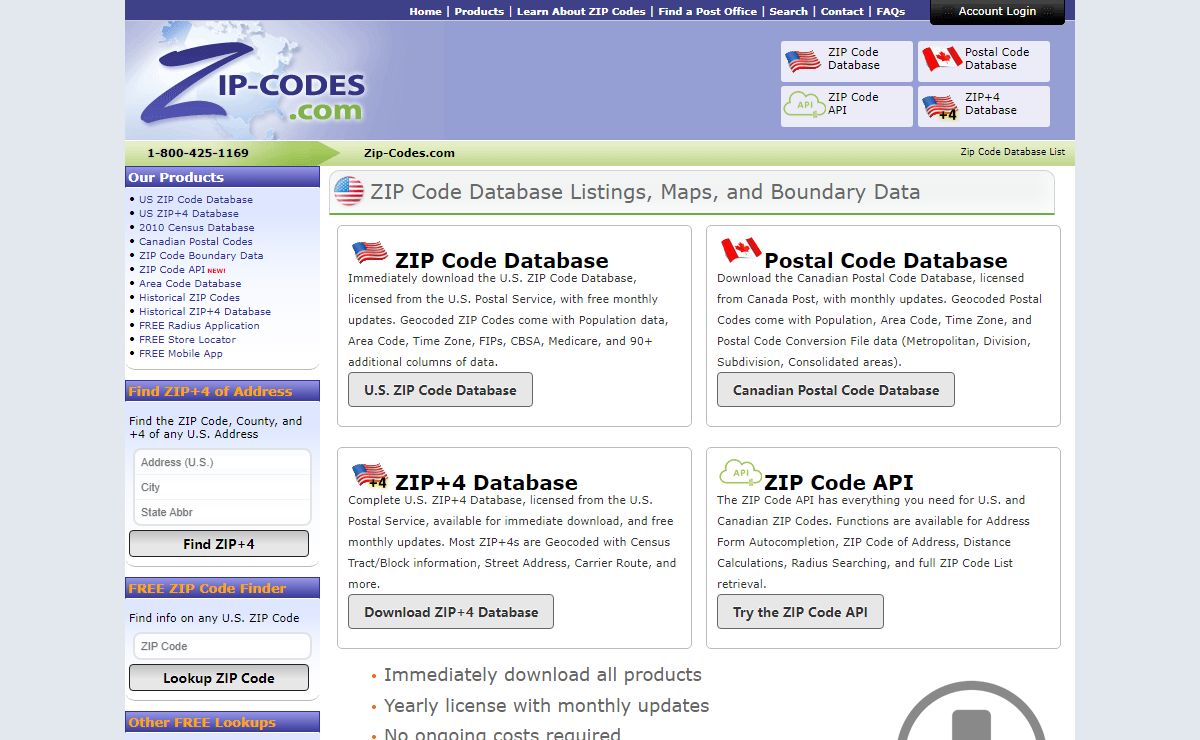
Task: Click Download ZIP+4 Database button
Action: click(x=451, y=612)
